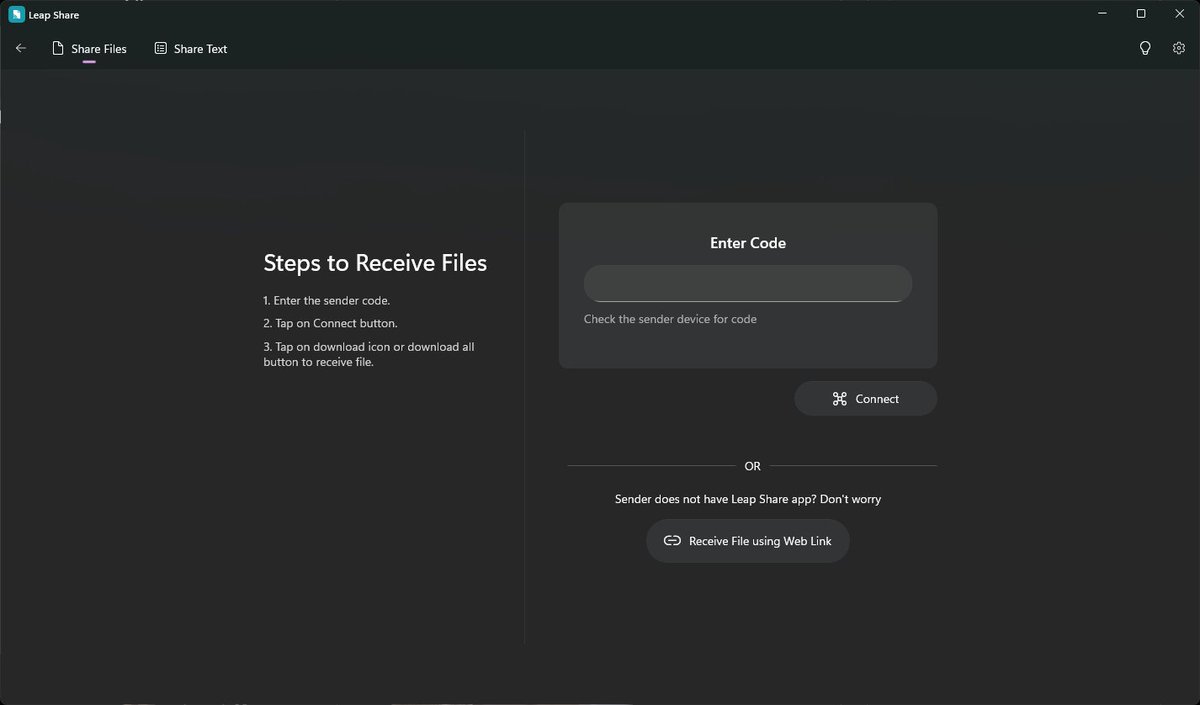
Task: Open the Share Files tab
Action: (x=89, y=48)
